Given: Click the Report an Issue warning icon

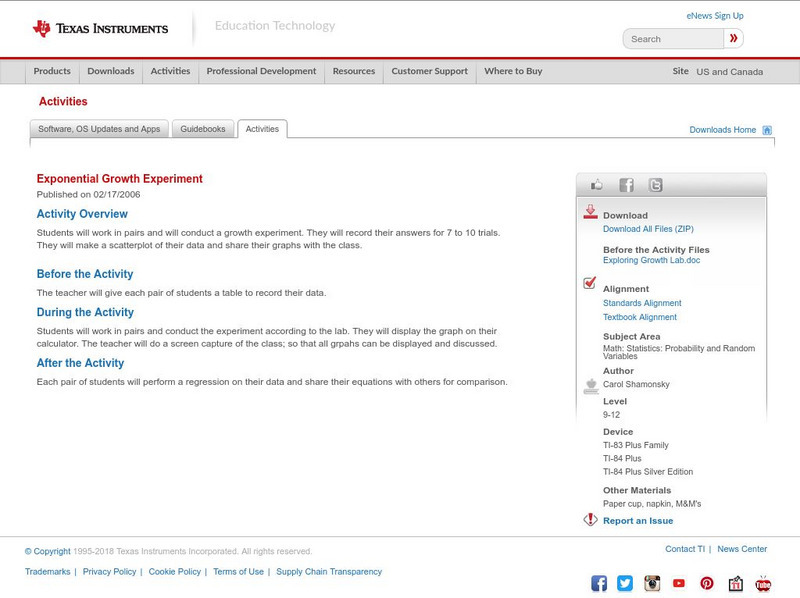Looking at the screenshot, I should (x=590, y=519).
